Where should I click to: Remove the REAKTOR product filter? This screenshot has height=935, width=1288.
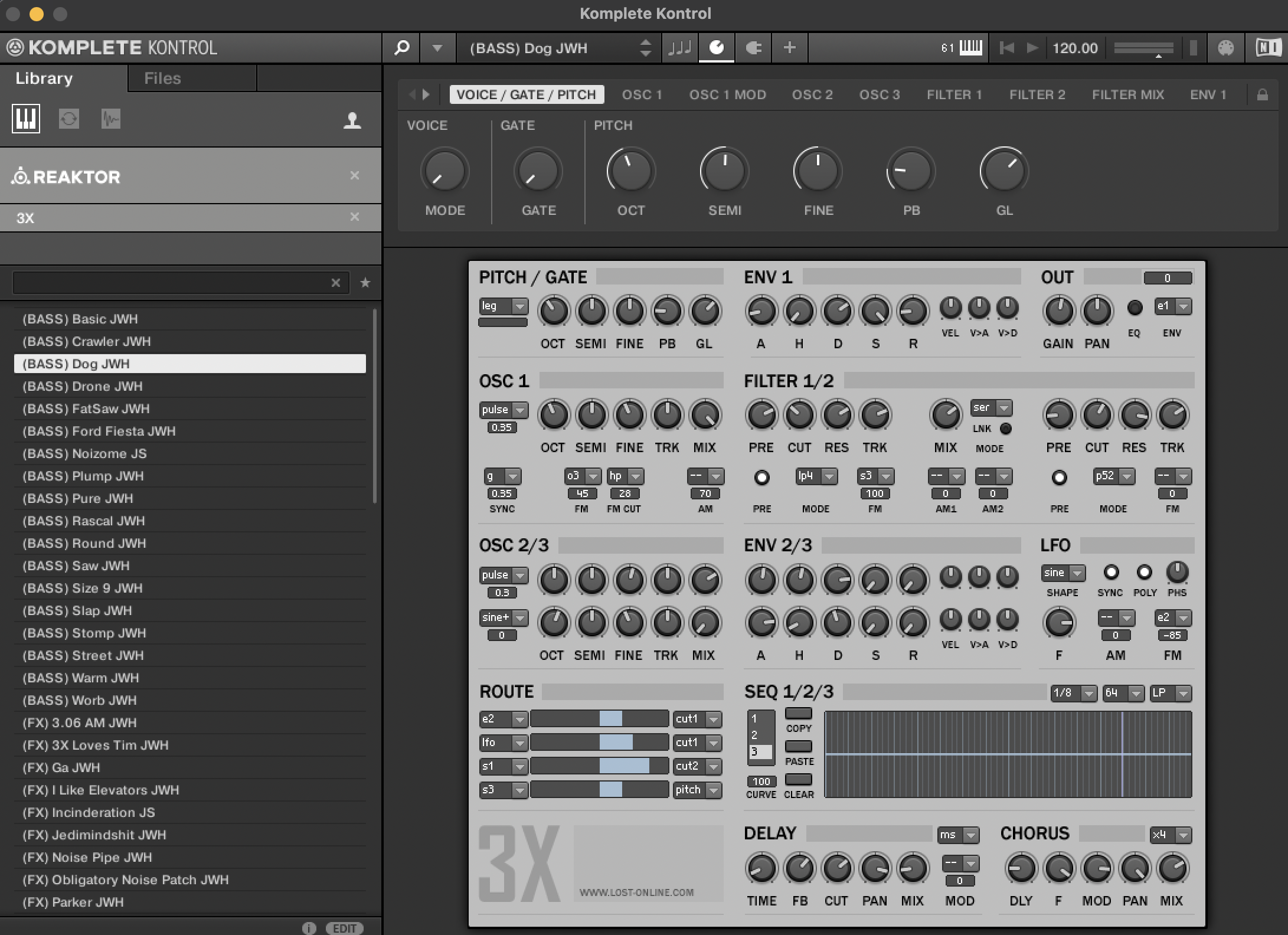pos(355,175)
